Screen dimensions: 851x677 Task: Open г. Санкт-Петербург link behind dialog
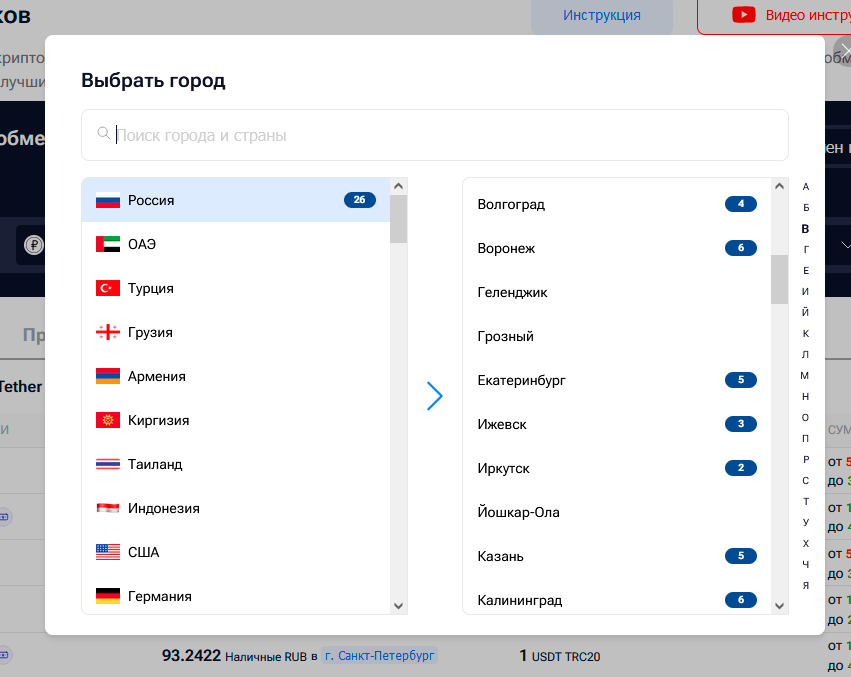pyautogui.click(x=379, y=656)
